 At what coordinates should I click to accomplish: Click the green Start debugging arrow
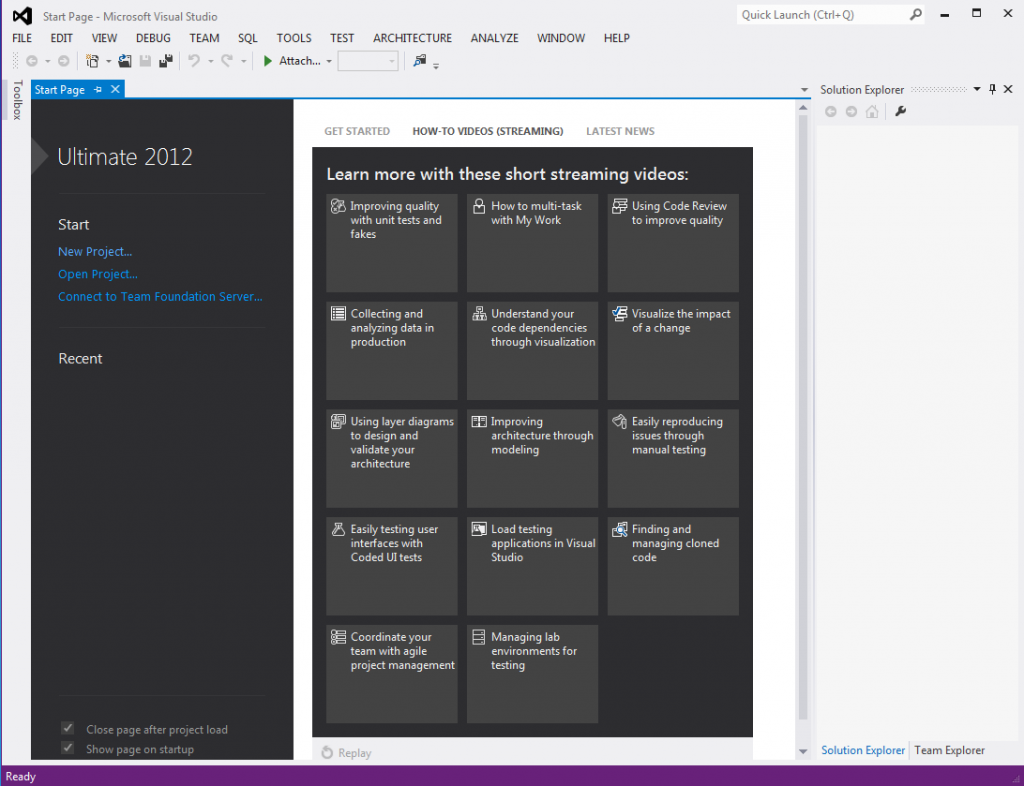[267, 61]
